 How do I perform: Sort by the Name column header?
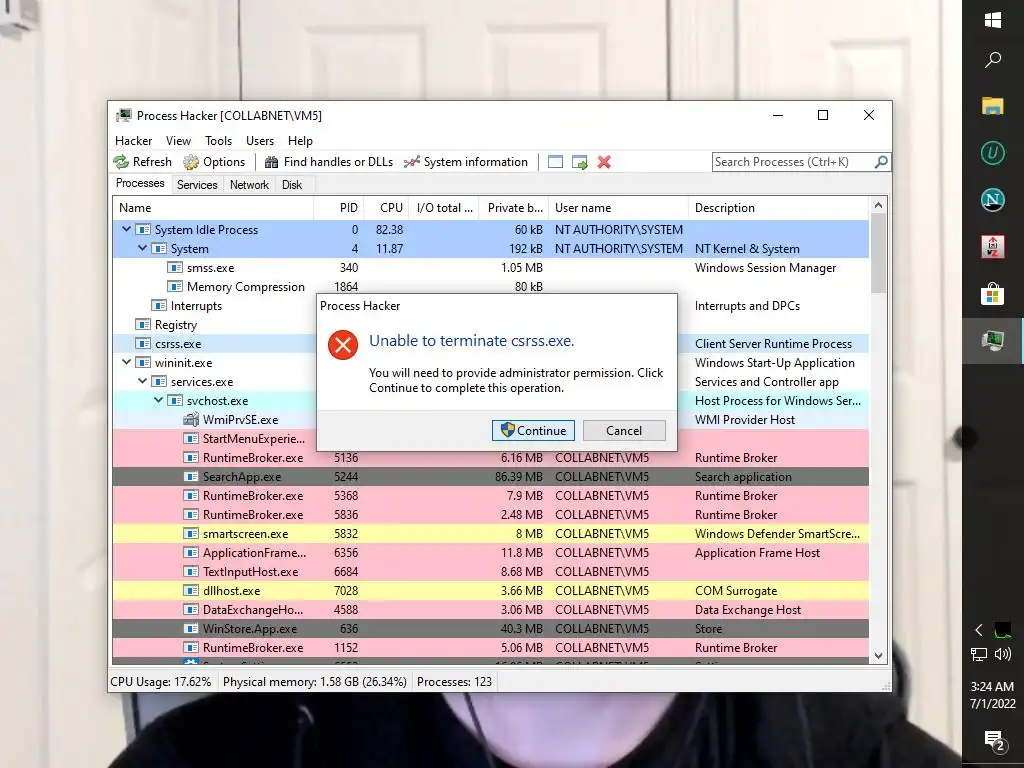[x=213, y=208]
